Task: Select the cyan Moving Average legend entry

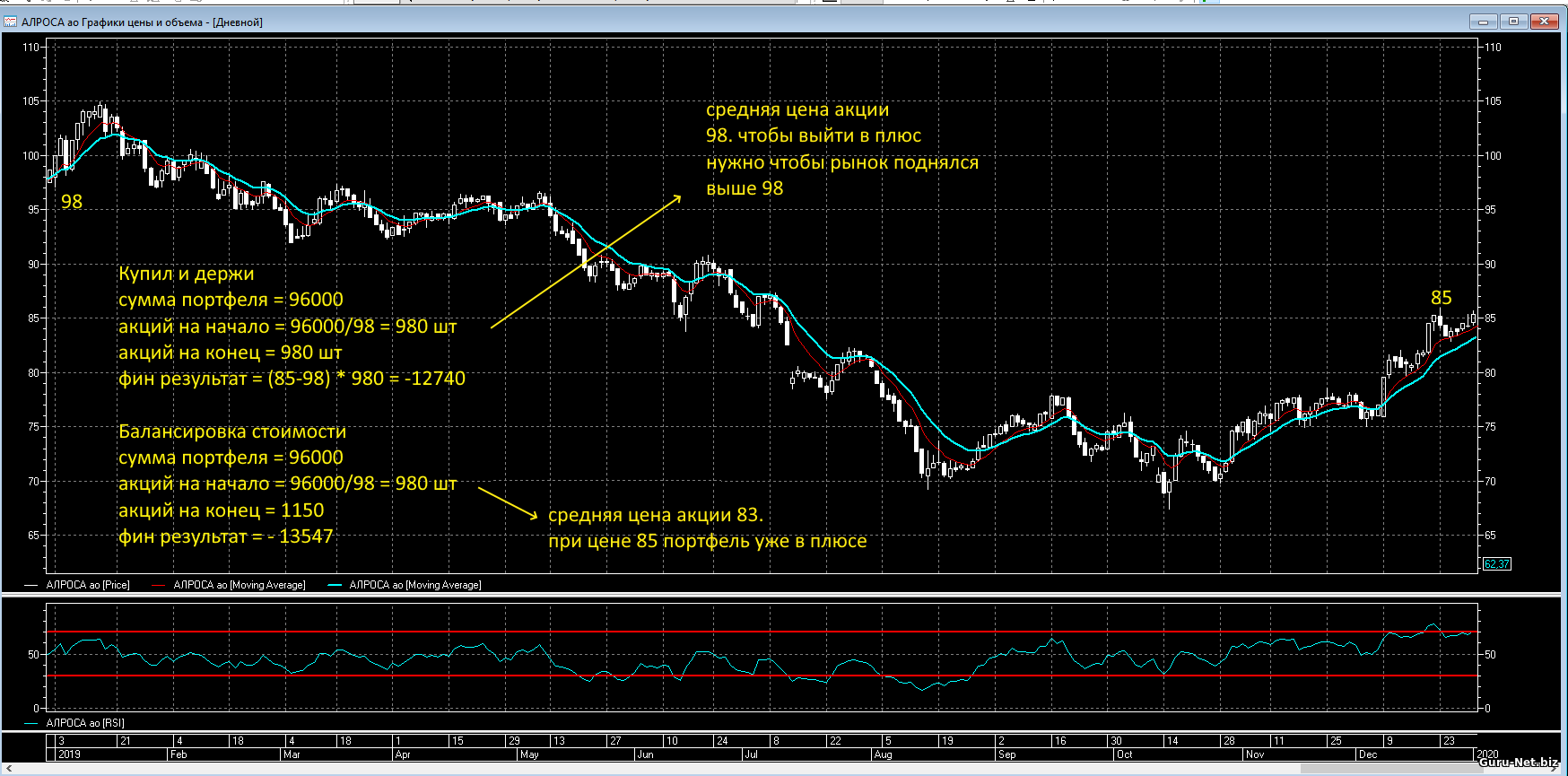Action: point(405,585)
